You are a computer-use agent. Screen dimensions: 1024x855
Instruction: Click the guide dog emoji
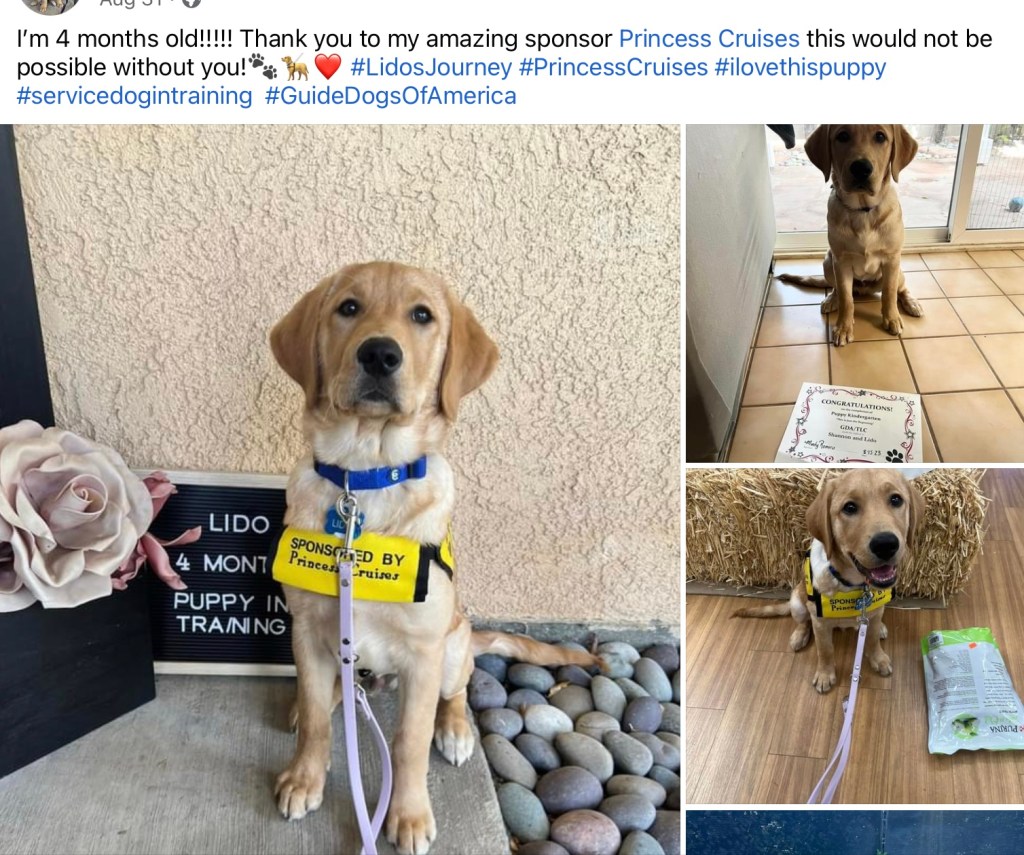[296, 67]
